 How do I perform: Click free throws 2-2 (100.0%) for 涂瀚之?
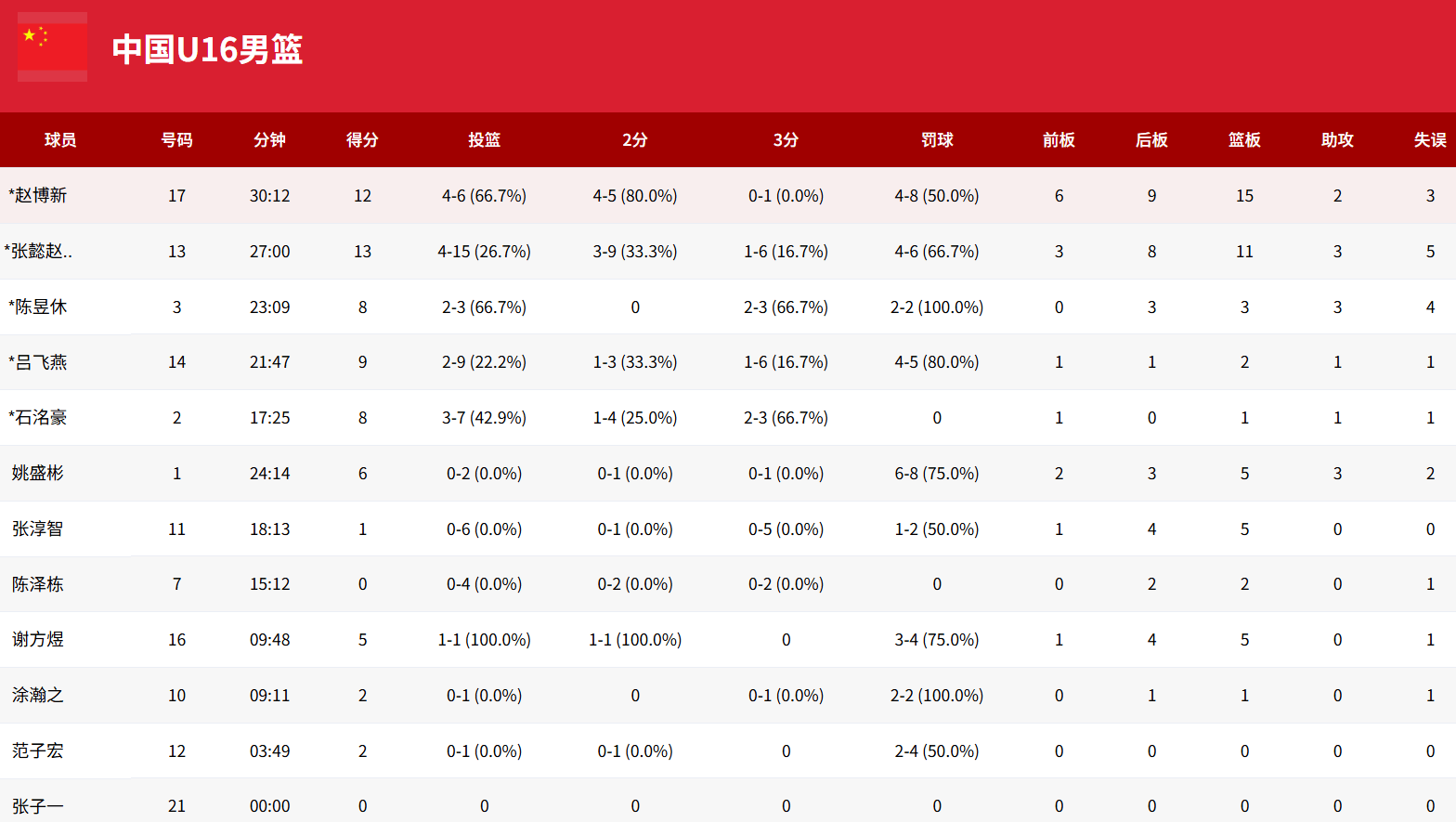(937, 696)
